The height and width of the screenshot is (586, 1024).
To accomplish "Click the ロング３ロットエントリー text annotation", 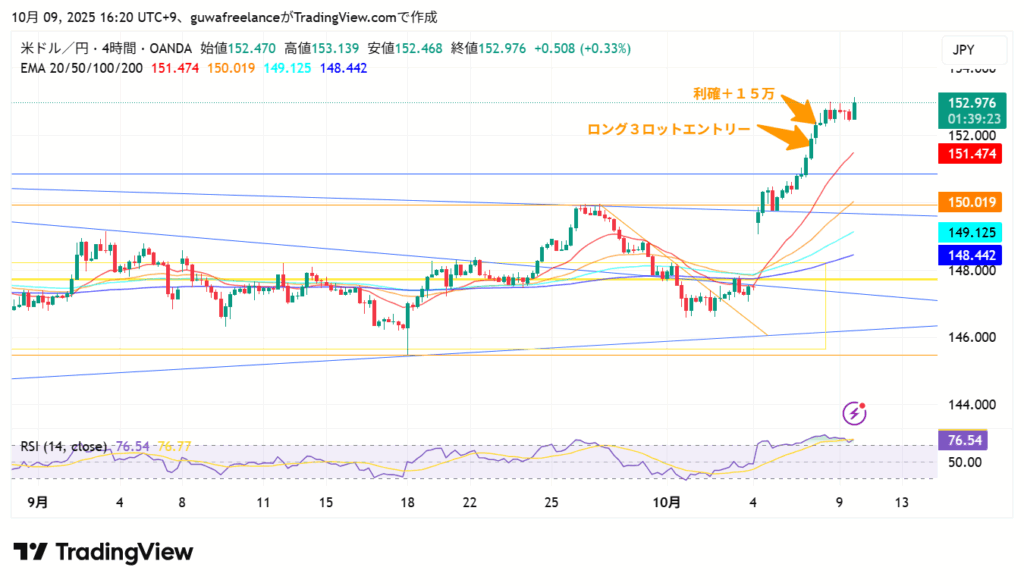I will (x=668, y=129).
